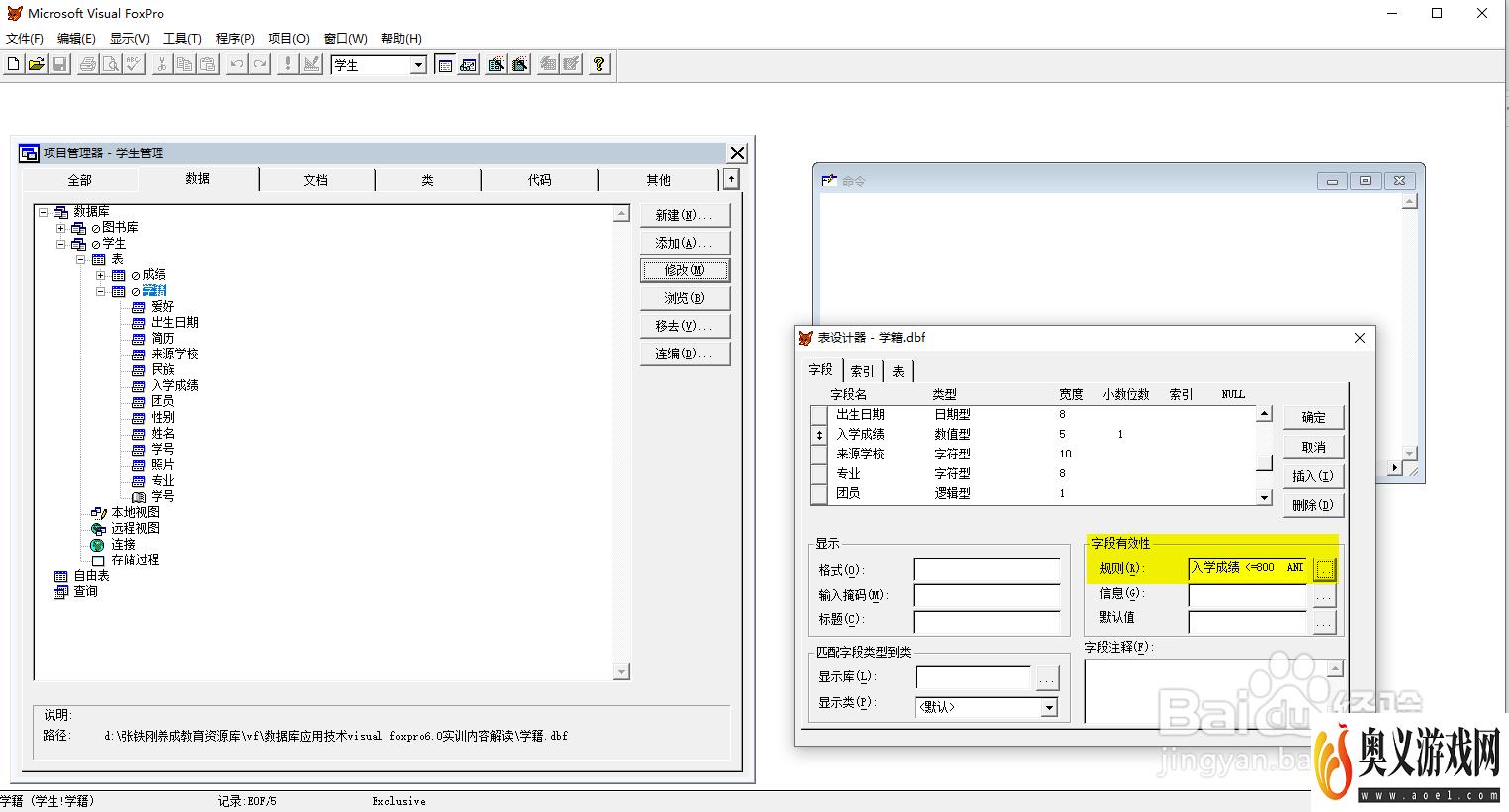Collapse the 学籍 table node
The width and height of the screenshot is (1509, 812).
pos(100,291)
